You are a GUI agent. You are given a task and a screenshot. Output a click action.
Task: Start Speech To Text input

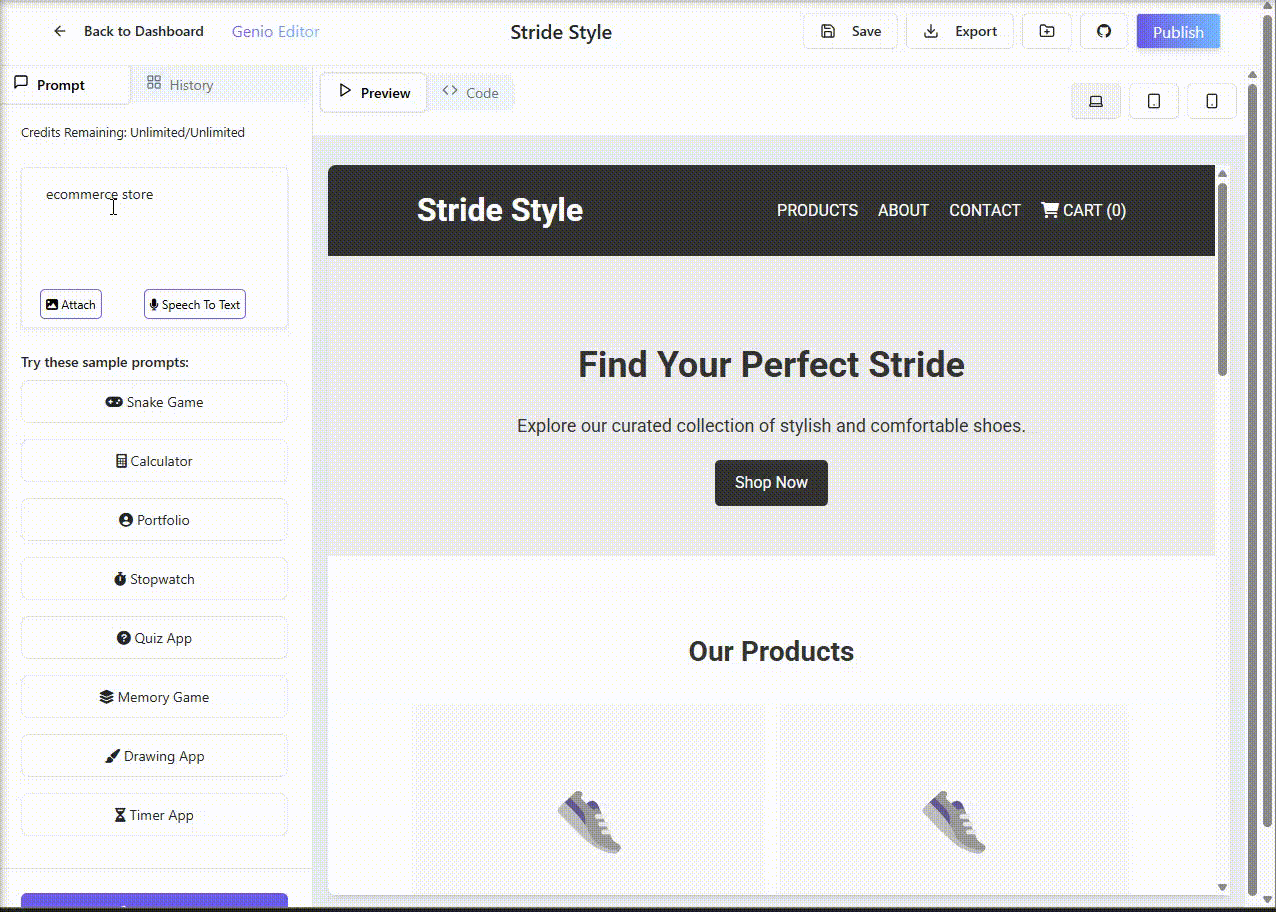coord(195,305)
